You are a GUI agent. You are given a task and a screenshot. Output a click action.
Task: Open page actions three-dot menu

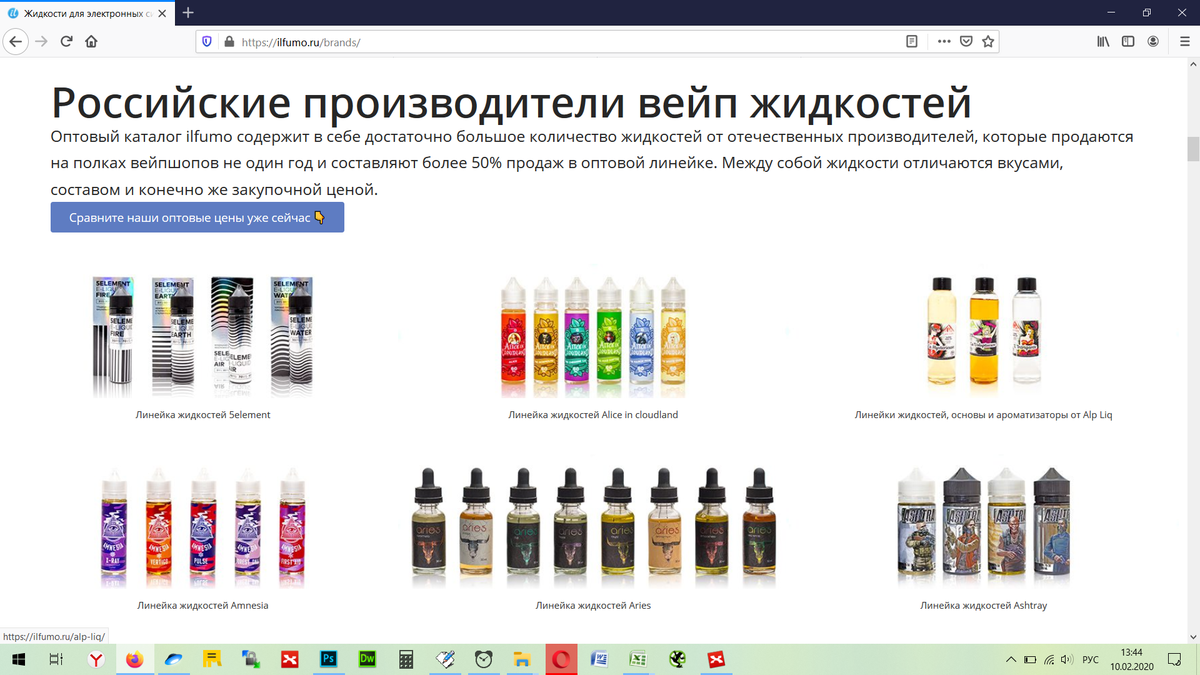tap(945, 42)
